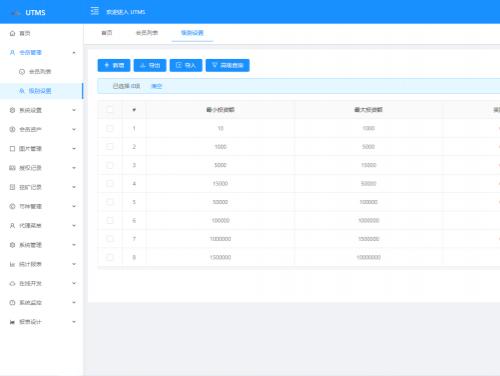Expand the 统计报表 menu chevron
This screenshot has width=500, height=376.
74,264
